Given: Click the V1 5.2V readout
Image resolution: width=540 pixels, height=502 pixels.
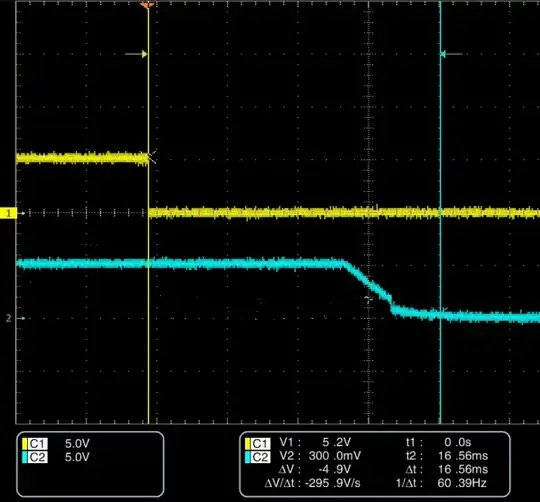Looking at the screenshot, I should click(315, 442).
